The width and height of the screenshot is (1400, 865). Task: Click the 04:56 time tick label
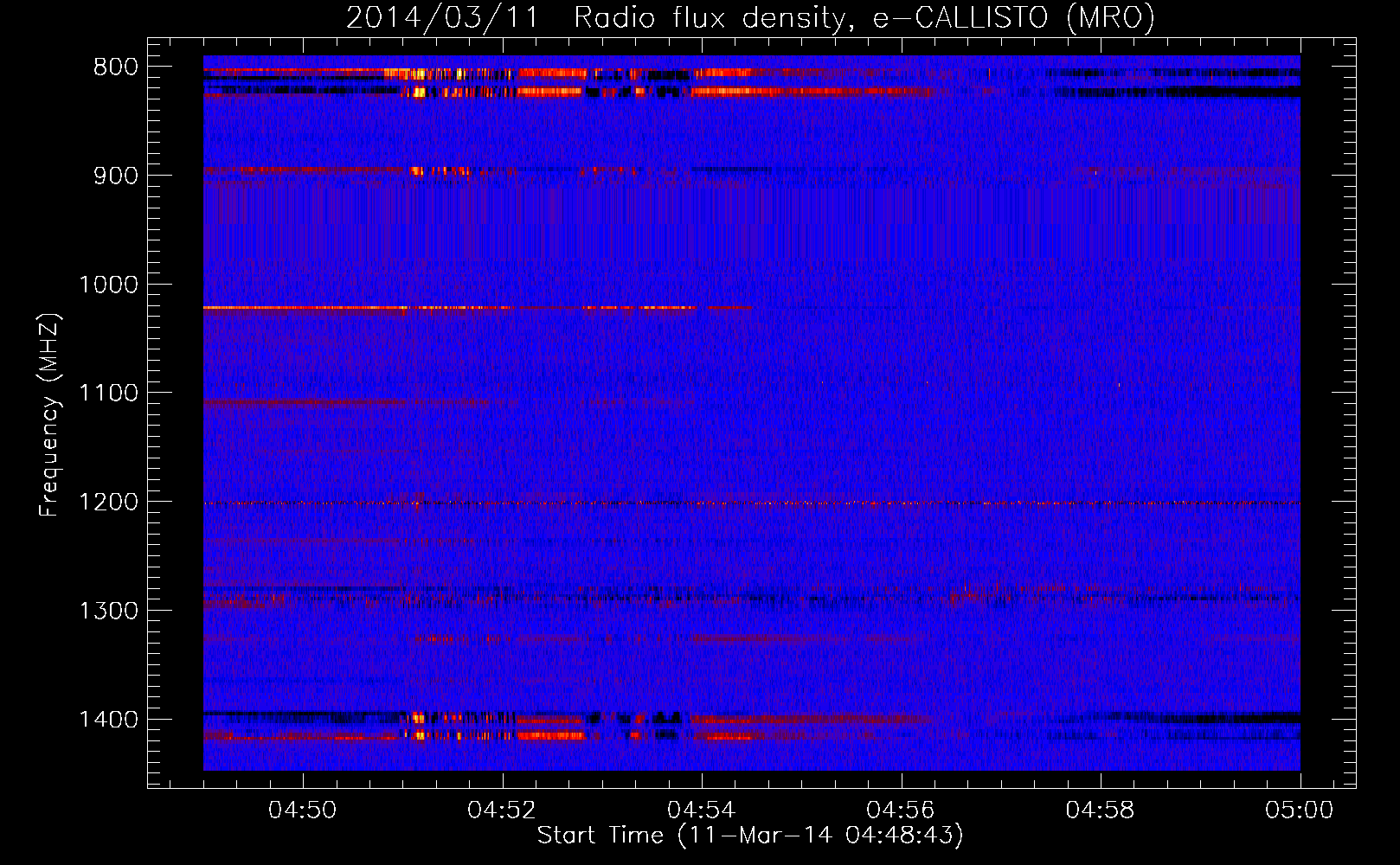pos(901,811)
